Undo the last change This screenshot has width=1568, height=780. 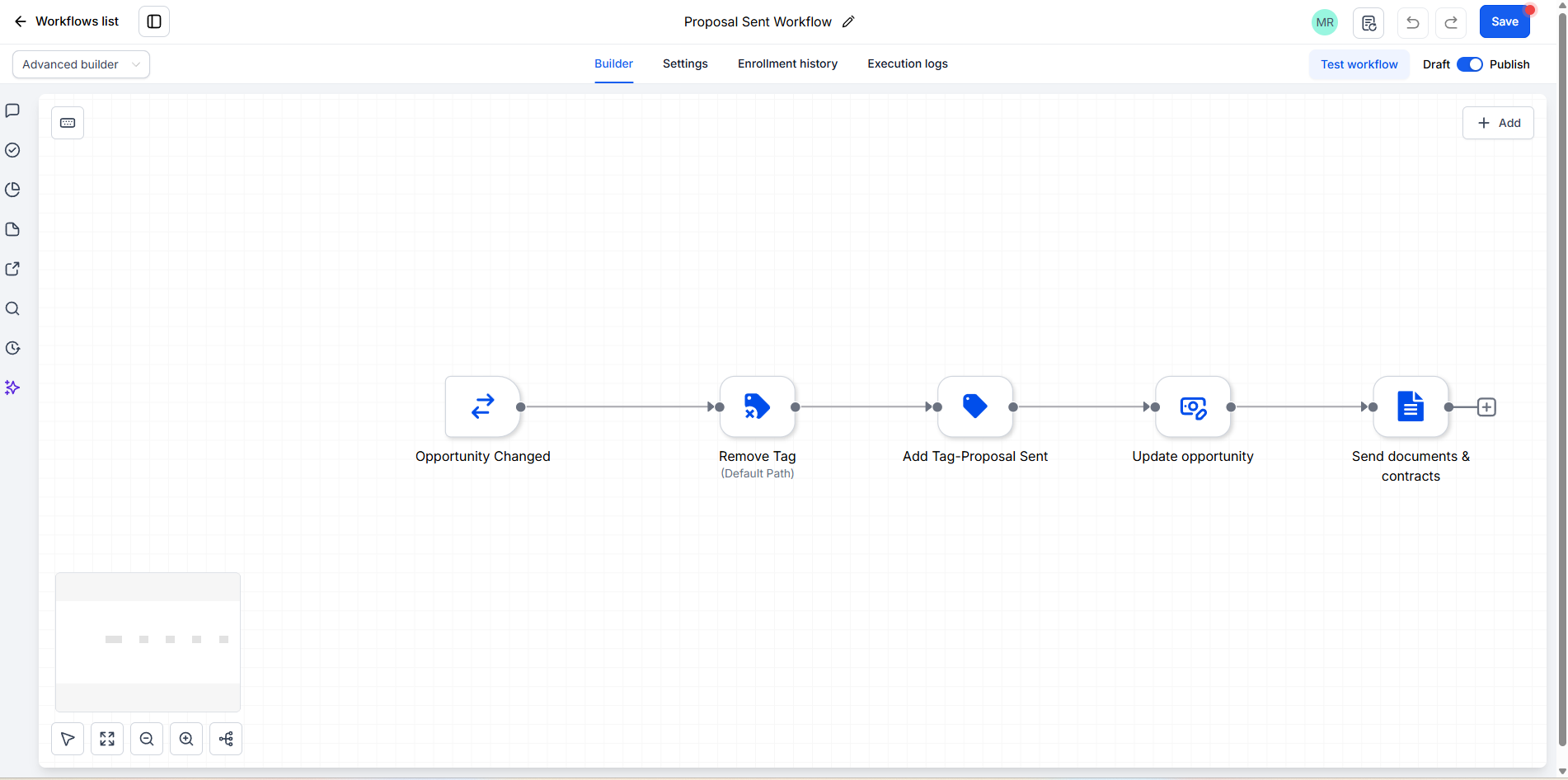click(1412, 22)
